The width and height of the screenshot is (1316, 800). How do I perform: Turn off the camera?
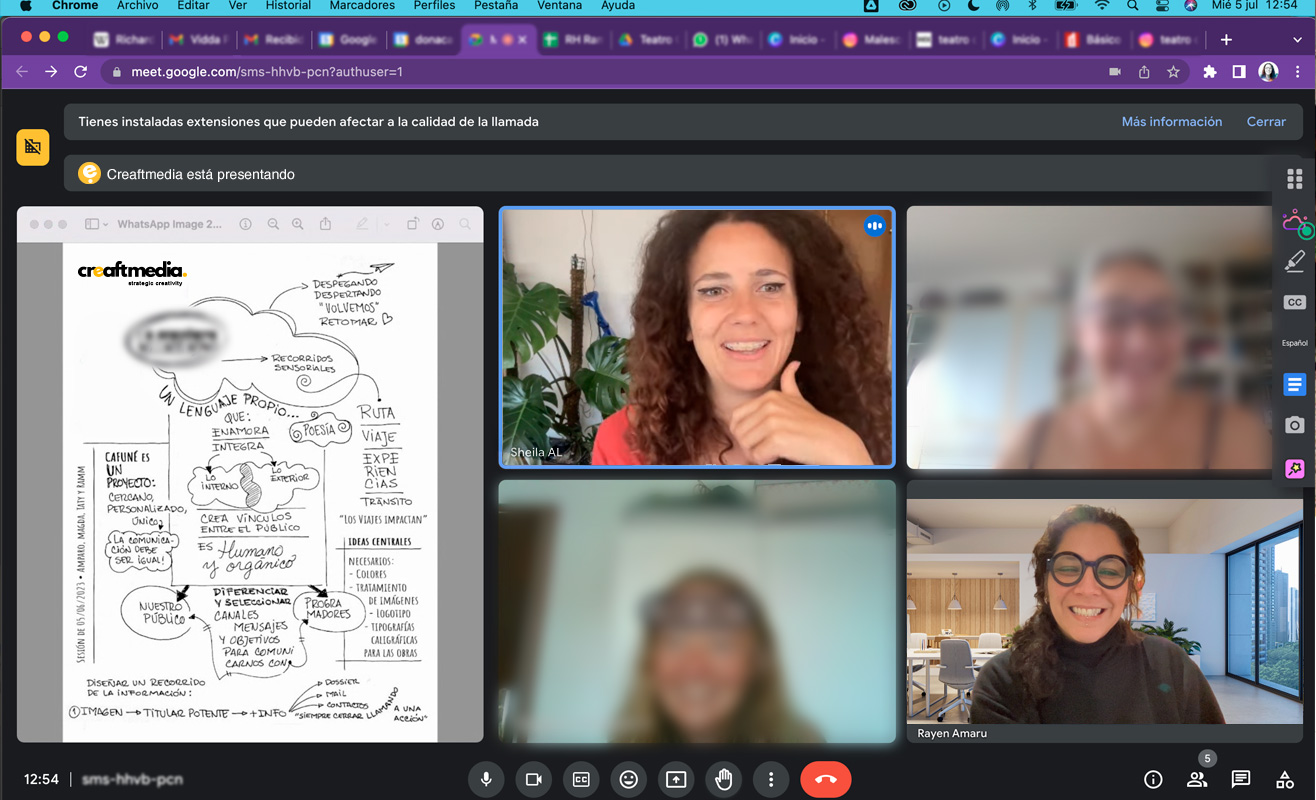[x=534, y=779]
